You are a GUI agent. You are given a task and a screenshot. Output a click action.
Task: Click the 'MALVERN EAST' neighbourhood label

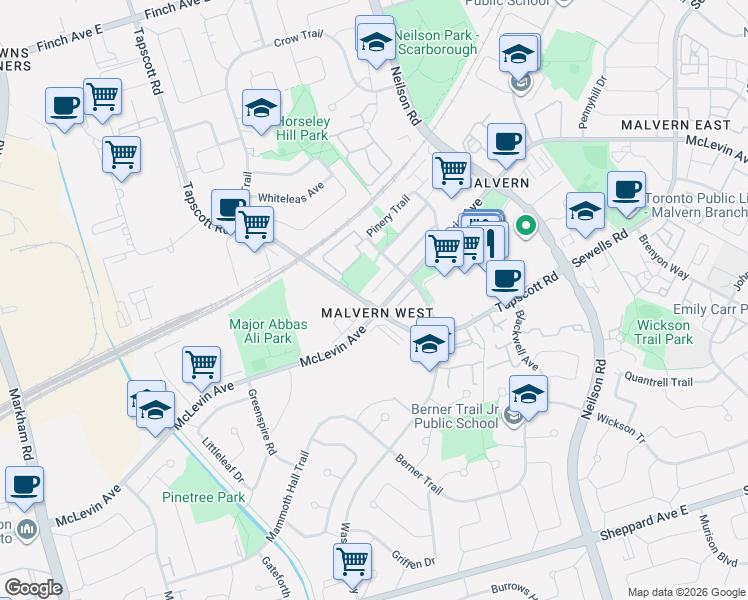(x=675, y=125)
